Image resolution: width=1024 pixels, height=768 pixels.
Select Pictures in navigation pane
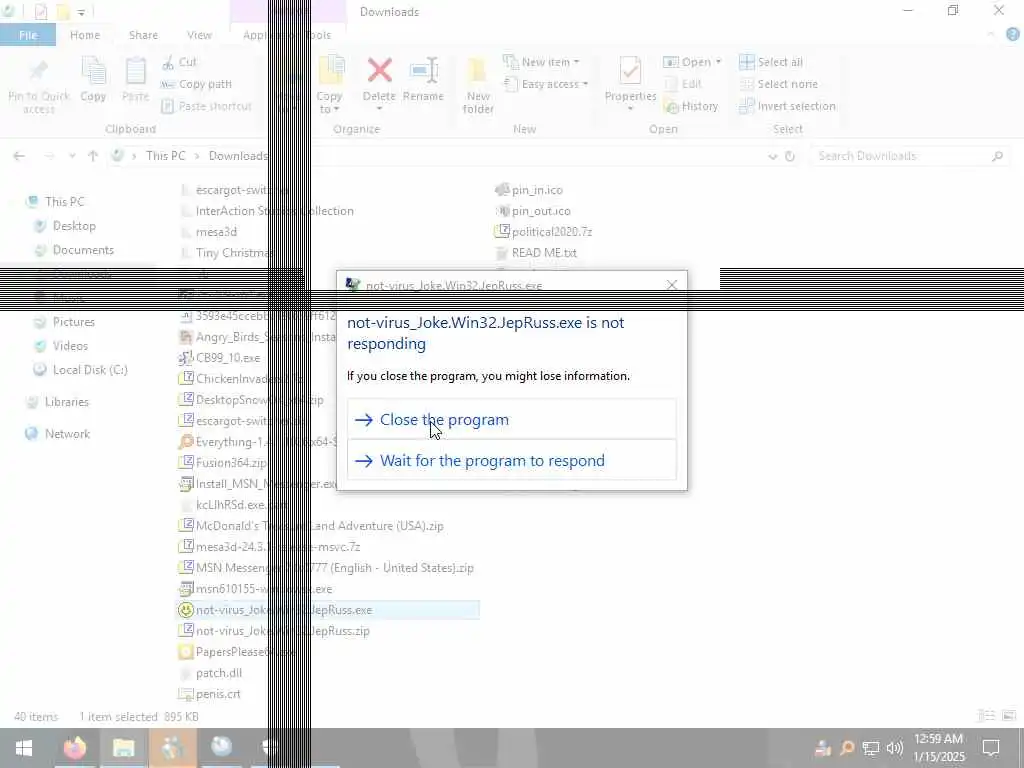[73, 322]
